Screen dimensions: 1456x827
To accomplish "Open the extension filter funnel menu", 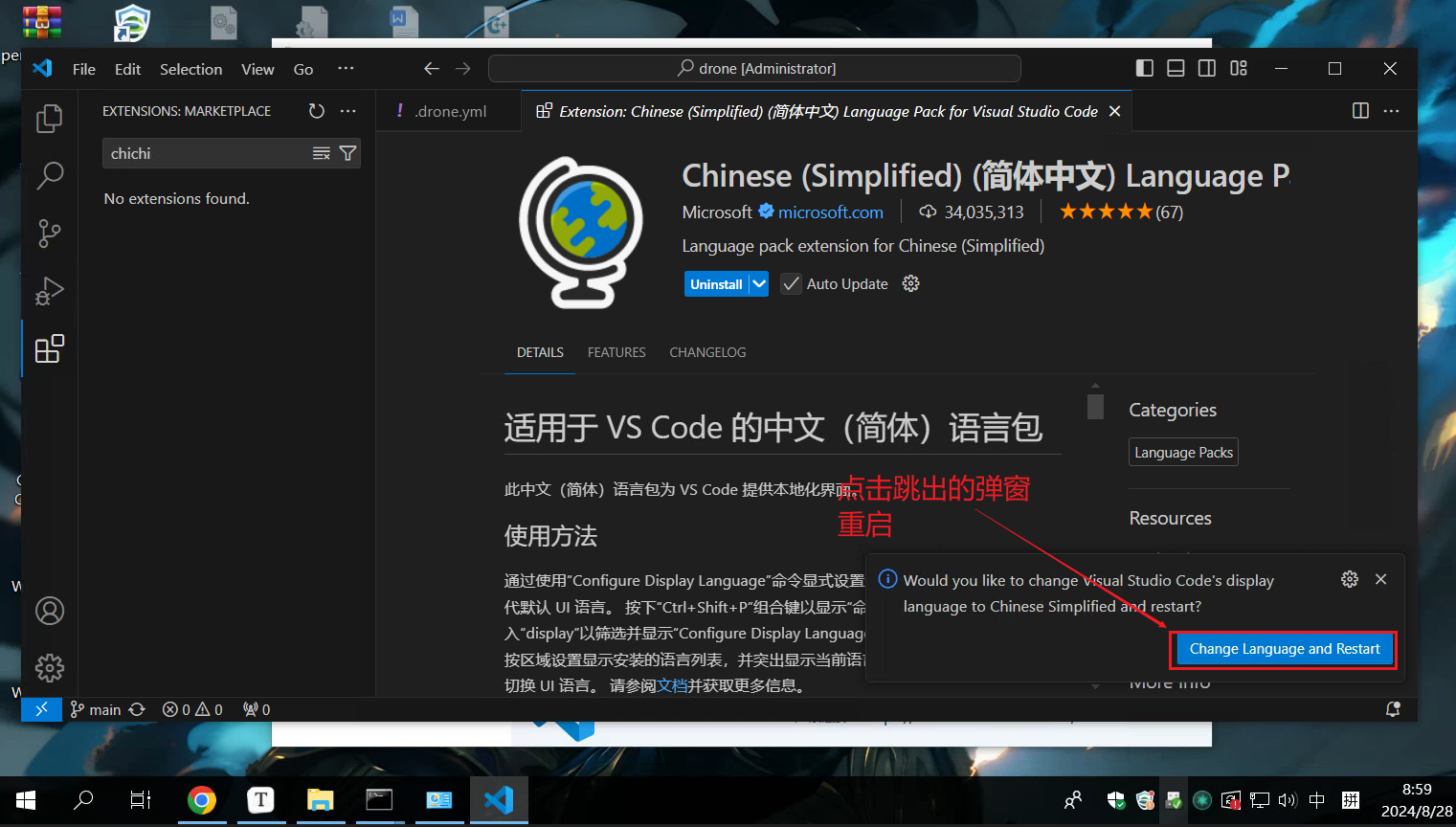I will (x=347, y=153).
